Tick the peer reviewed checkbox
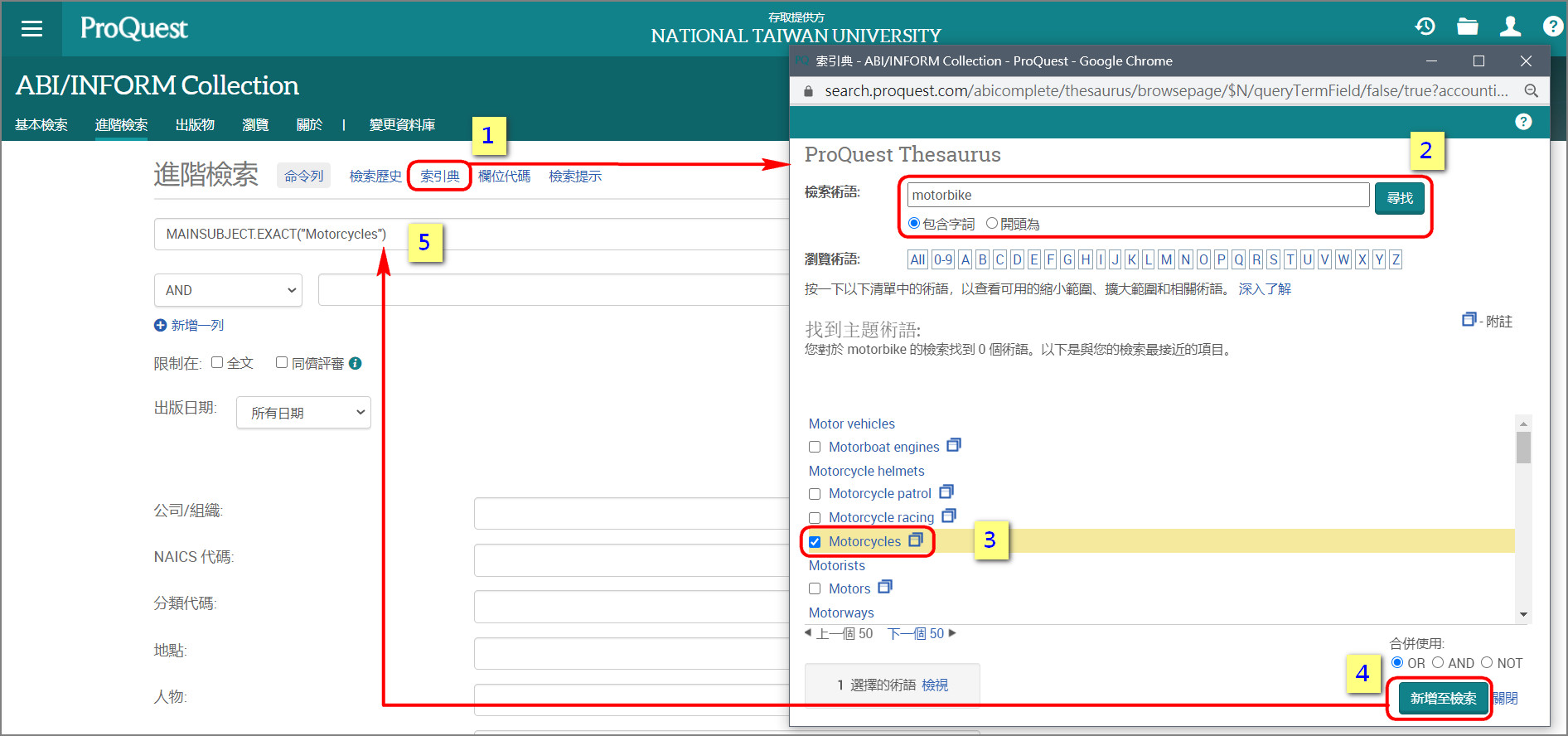Screen dimensions: 1568x736 [282, 362]
